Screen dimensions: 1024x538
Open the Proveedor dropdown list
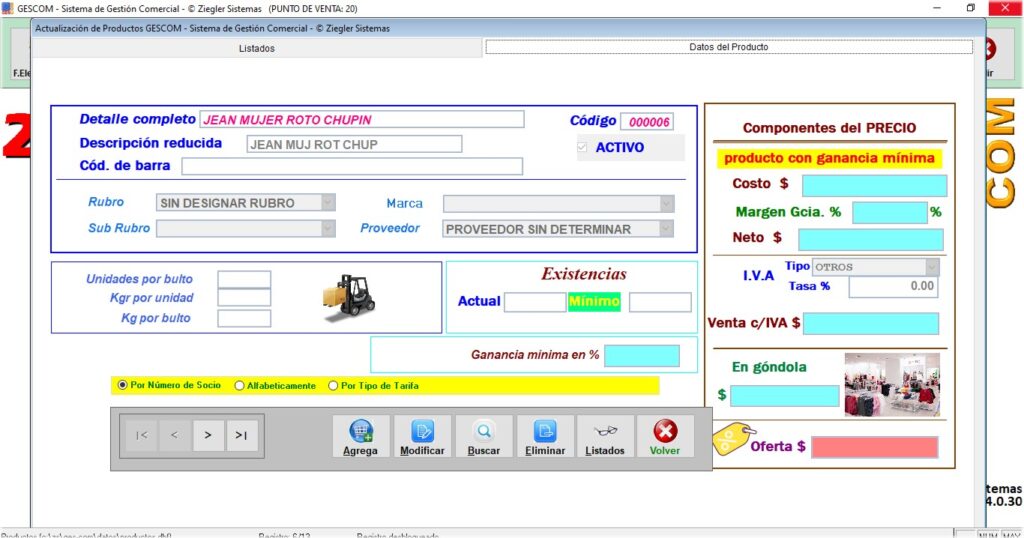(666, 229)
